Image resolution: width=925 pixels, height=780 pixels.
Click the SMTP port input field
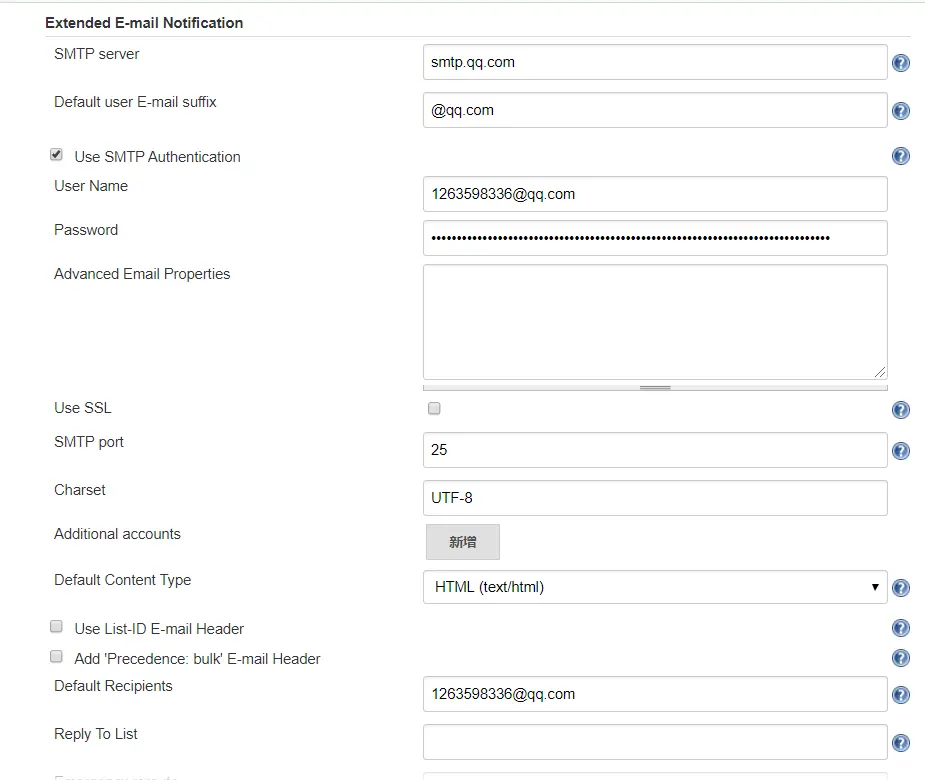click(x=654, y=450)
